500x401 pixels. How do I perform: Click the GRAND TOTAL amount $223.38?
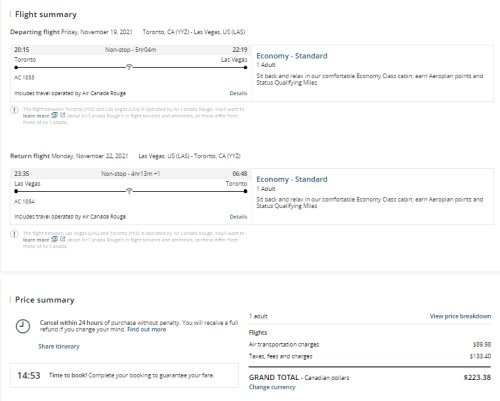(477, 377)
